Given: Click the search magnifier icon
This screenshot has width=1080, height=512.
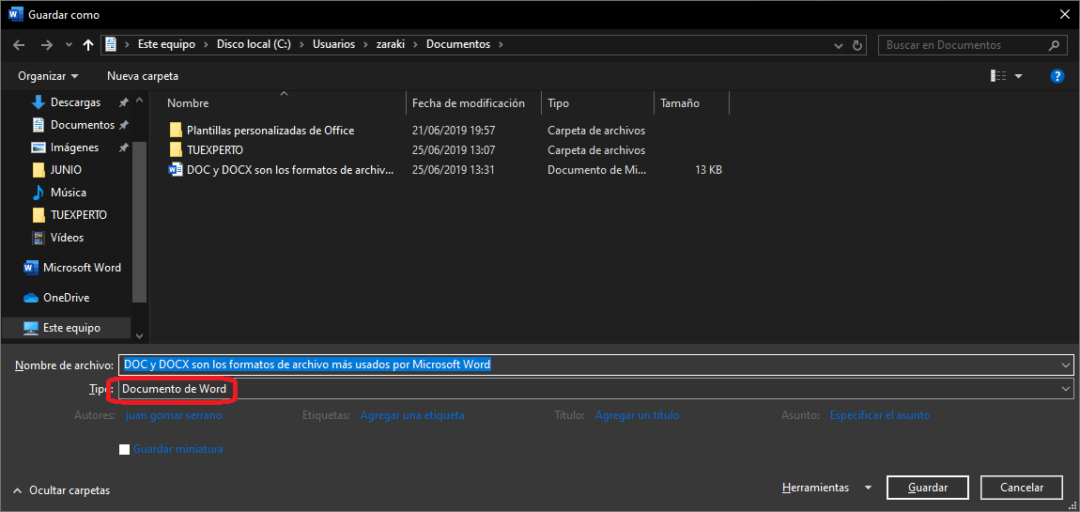Looking at the screenshot, I should (1053, 45).
